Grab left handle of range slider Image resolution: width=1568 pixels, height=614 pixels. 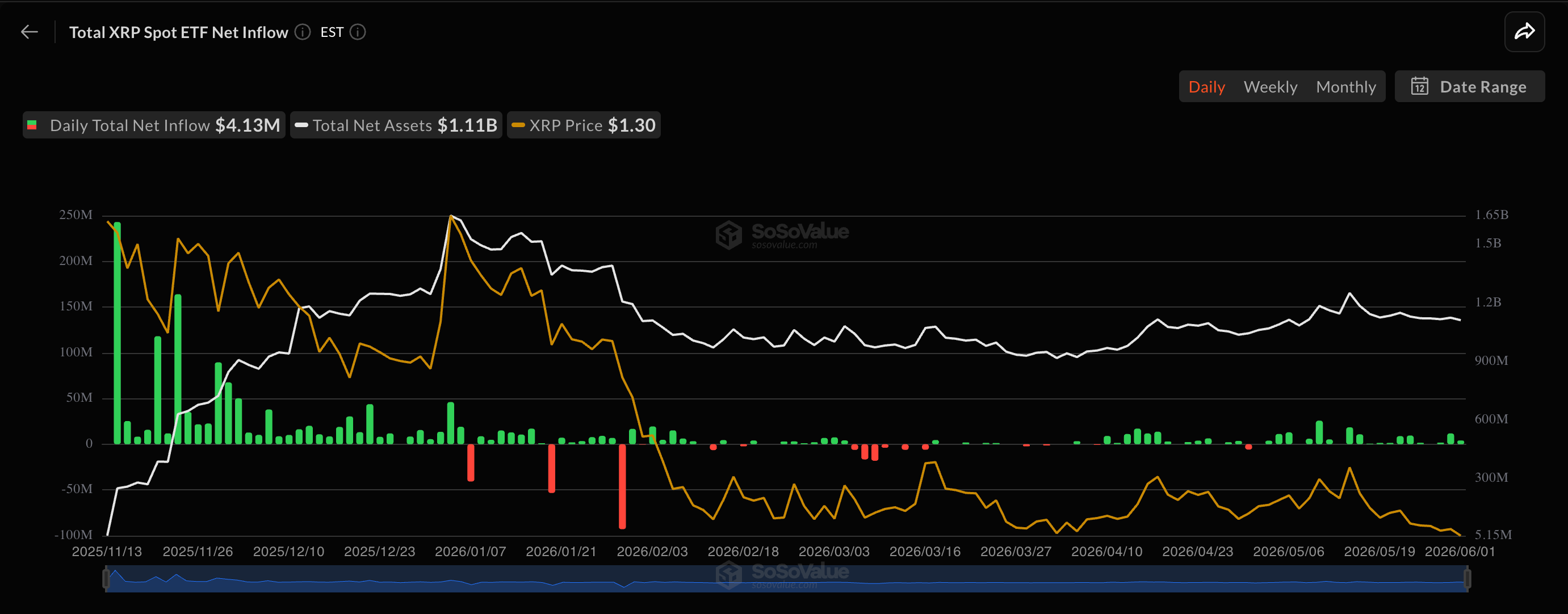click(107, 579)
